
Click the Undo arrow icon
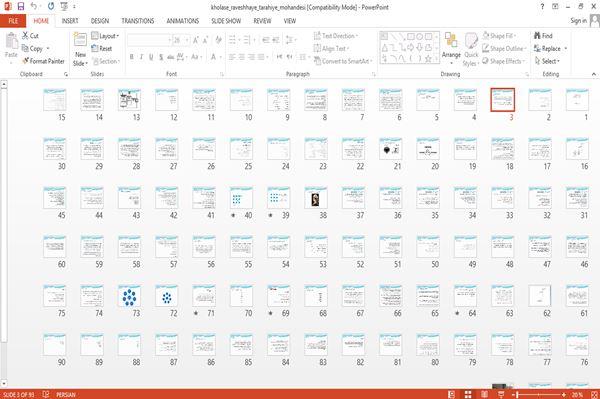click(x=34, y=7)
